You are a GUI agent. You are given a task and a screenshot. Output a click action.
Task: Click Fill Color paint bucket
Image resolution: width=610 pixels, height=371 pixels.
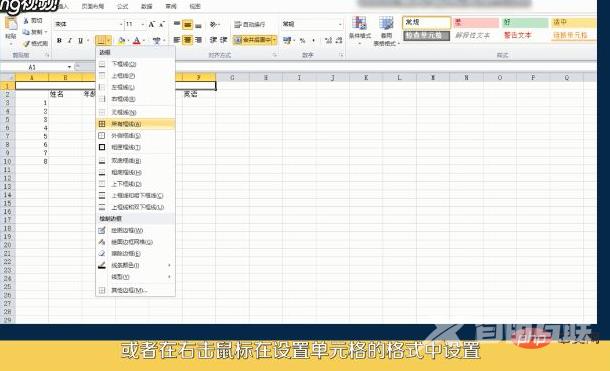click(121, 40)
